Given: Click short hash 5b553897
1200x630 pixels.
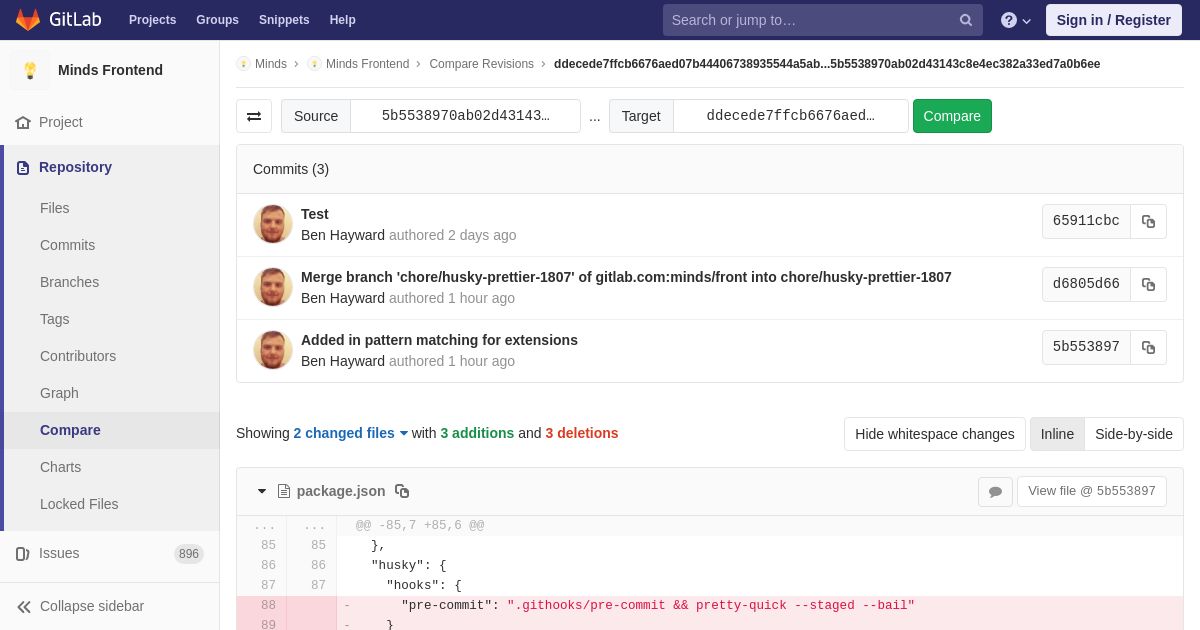Looking at the screenshot, I should tap(1086, 348).
